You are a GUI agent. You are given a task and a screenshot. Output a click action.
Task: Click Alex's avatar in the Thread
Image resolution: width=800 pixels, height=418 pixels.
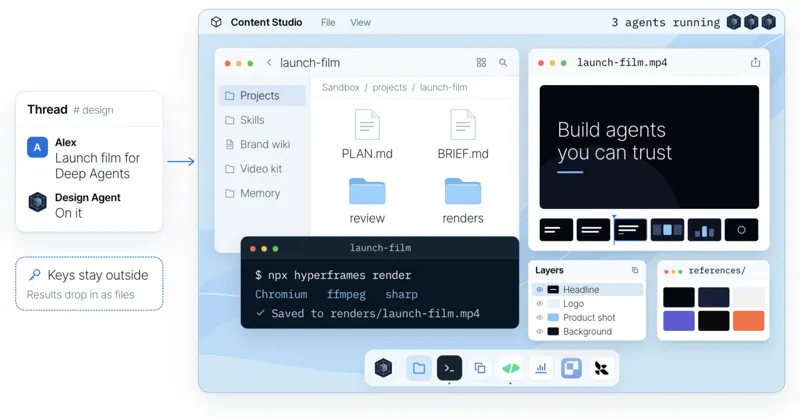[x=37, y=147]
